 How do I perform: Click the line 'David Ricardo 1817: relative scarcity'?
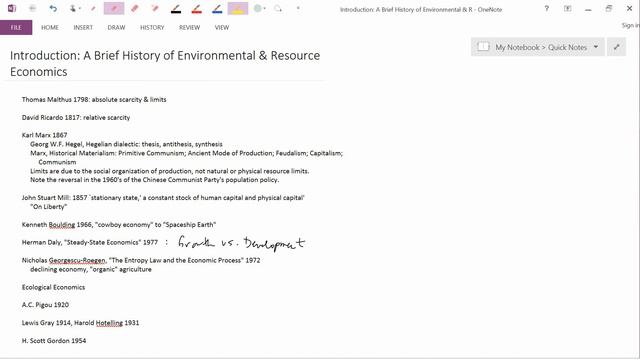pyautogui.click(x=76, y=118)
